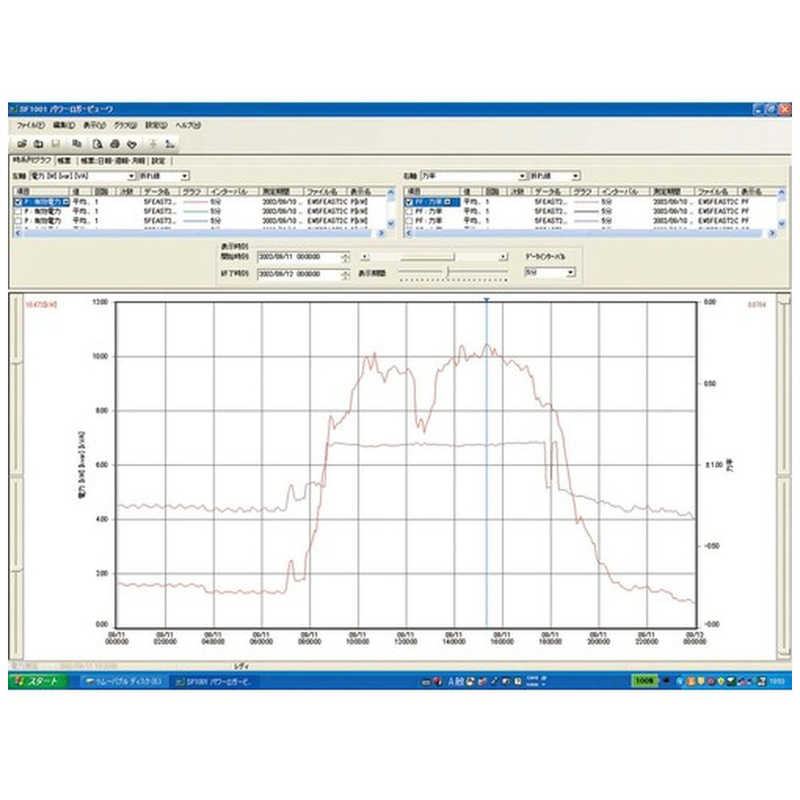The height and width of the screenshot is (800, 800).
Task: Click the toolbar icon right of print
Action: click(x=131, y=144)
